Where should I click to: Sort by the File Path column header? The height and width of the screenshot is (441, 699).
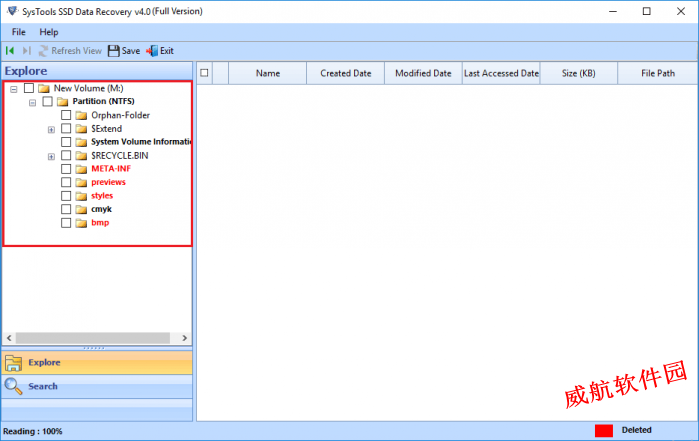coord(658,73)
